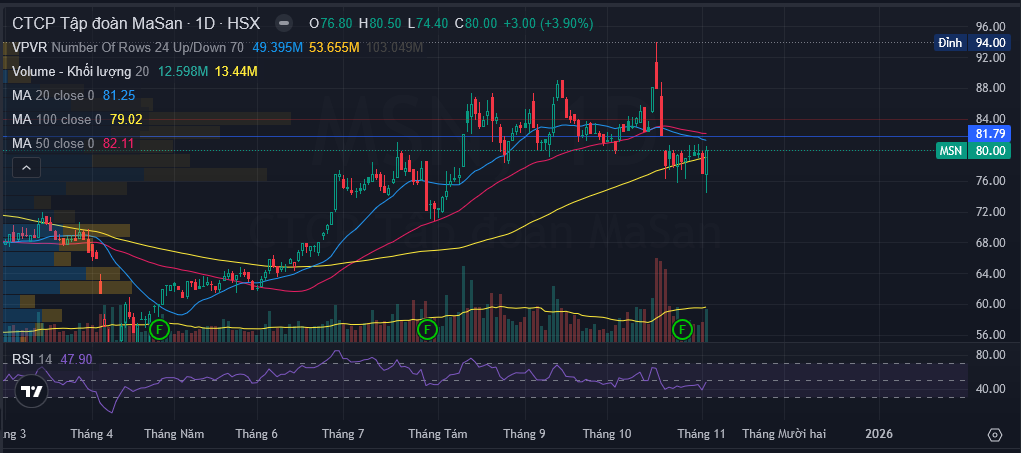Click the first F event marker near Tháng Năm
Screen dimensions: 1021x453
click(158, 328)
